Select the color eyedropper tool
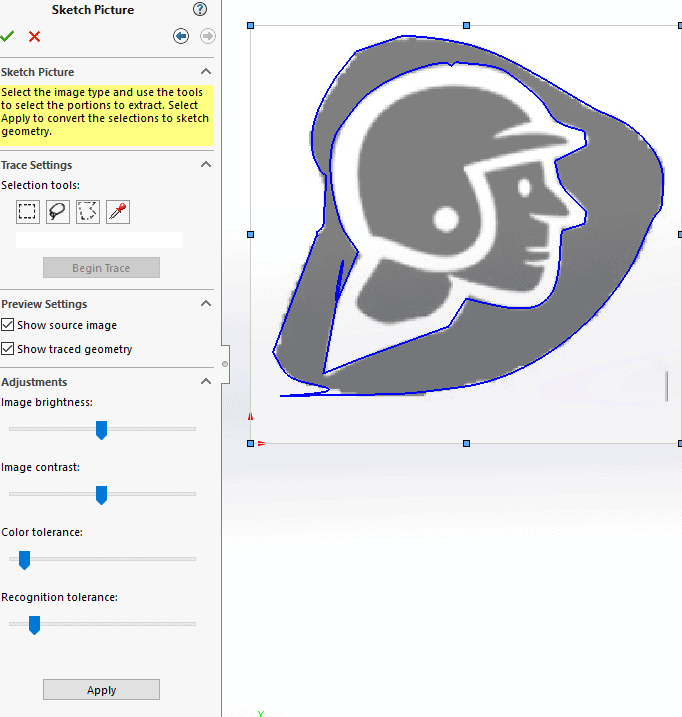 click(118, 212)
